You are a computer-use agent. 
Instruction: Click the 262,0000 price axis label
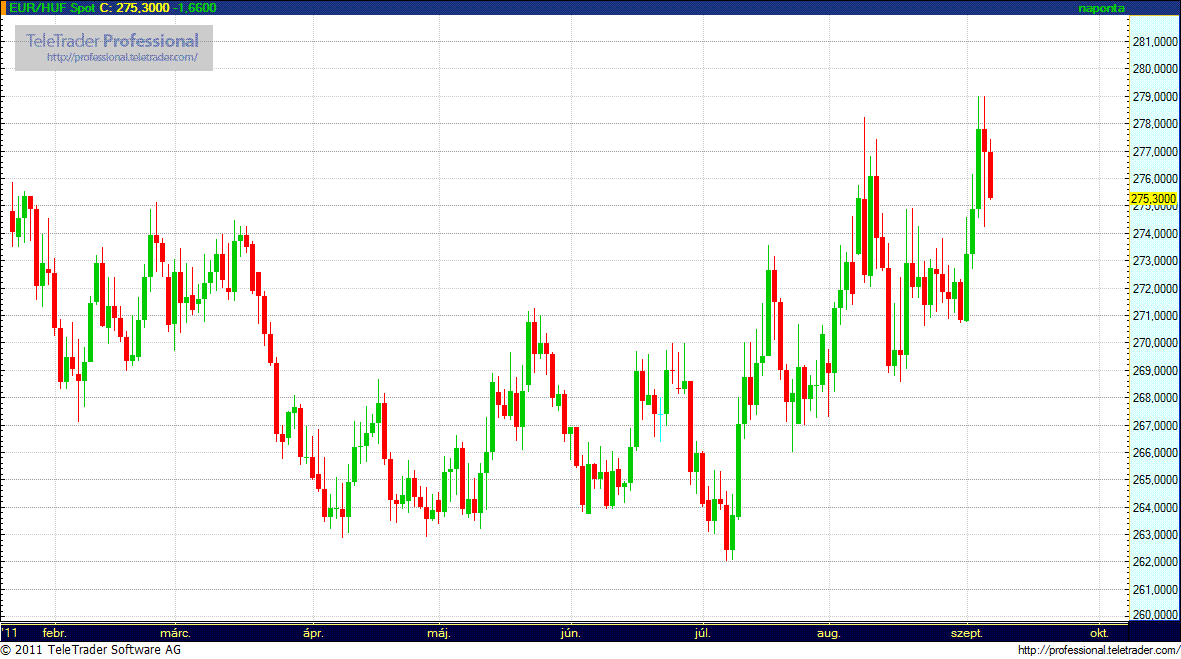tap(1155, 563)
